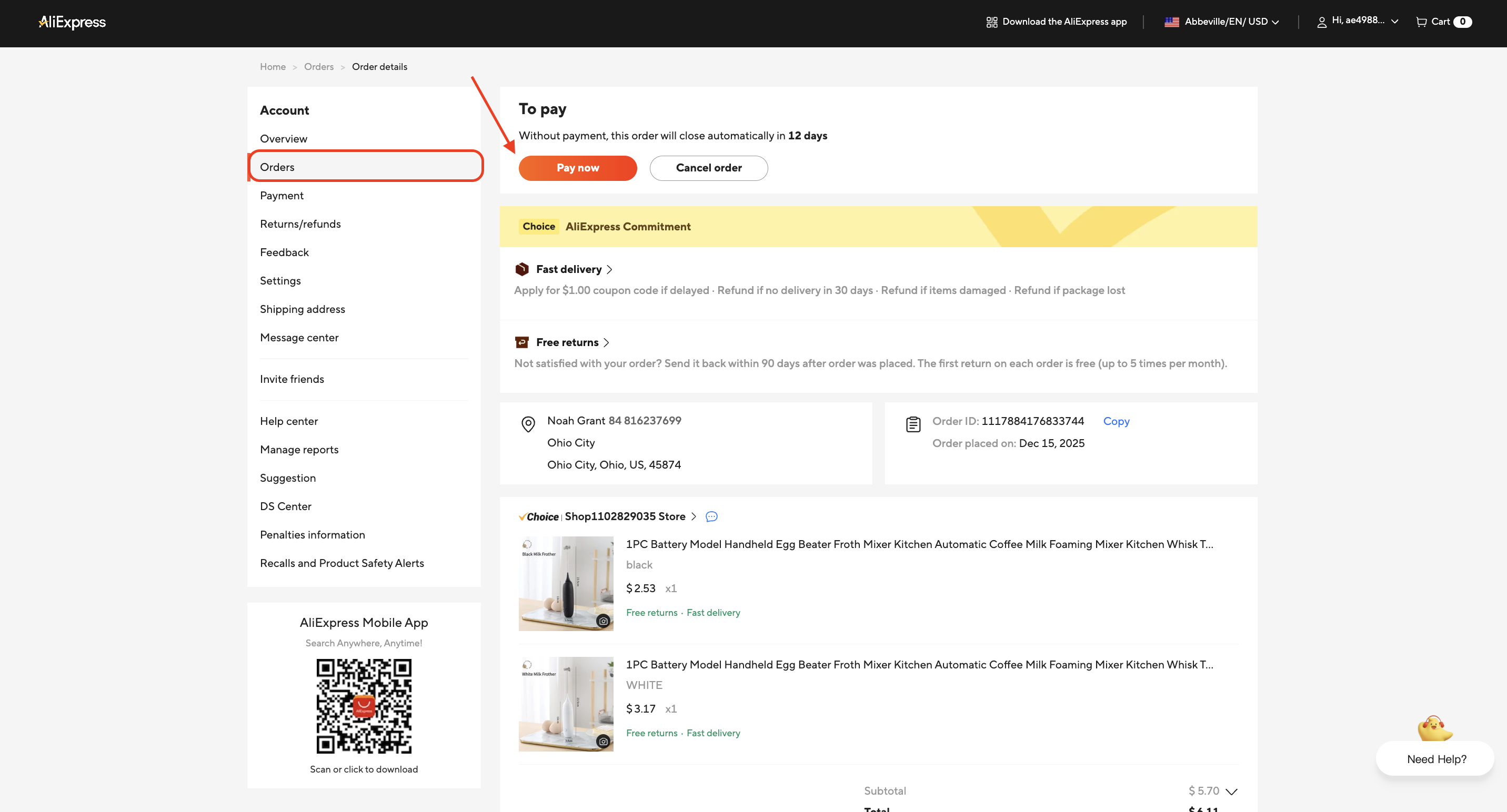Click camera icon on black frother image

click(603, 621)
